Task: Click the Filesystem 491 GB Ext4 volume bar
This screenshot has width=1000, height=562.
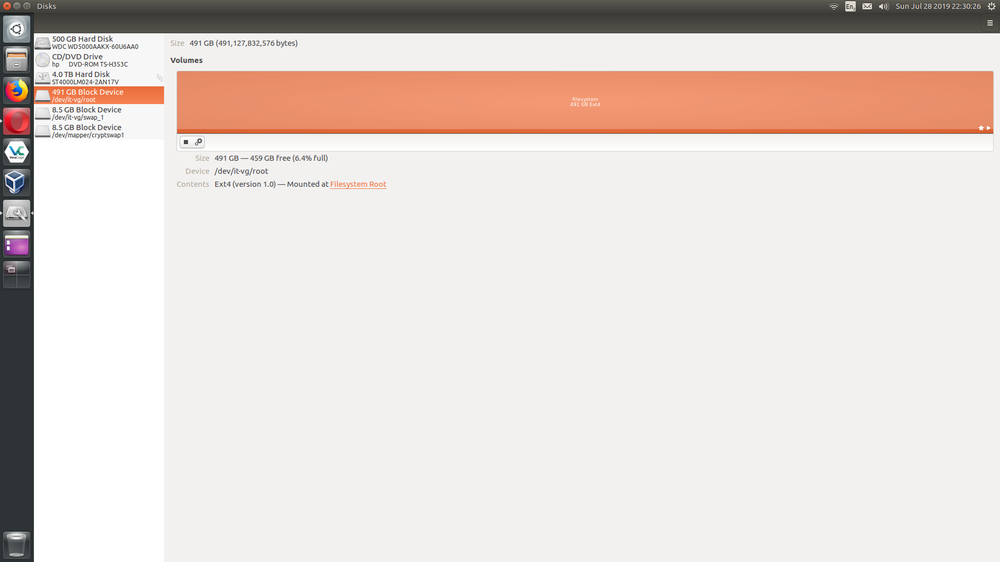Action: click(x=585, y=101)
